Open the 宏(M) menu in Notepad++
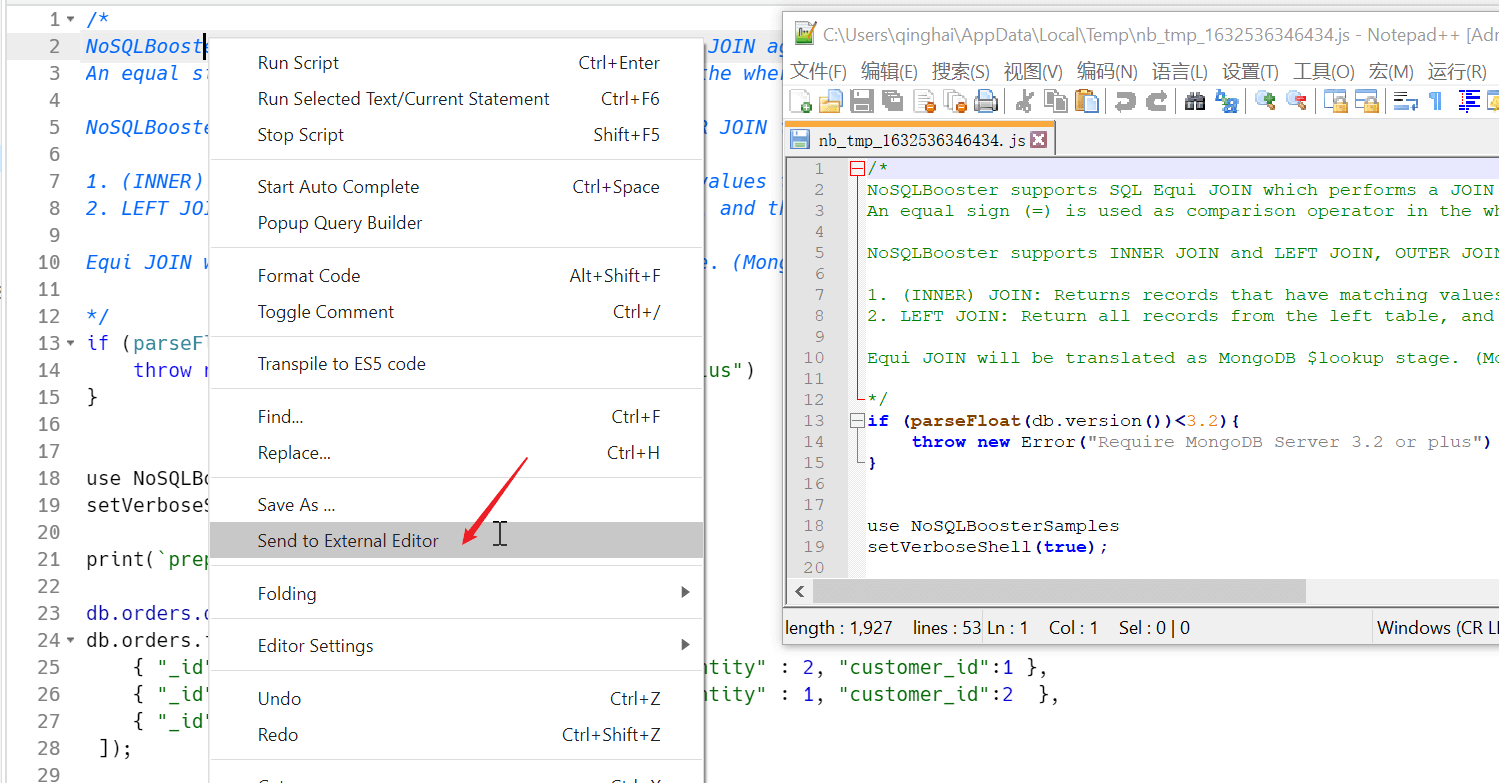1499x783 pixels. (x=1391, y=71)
